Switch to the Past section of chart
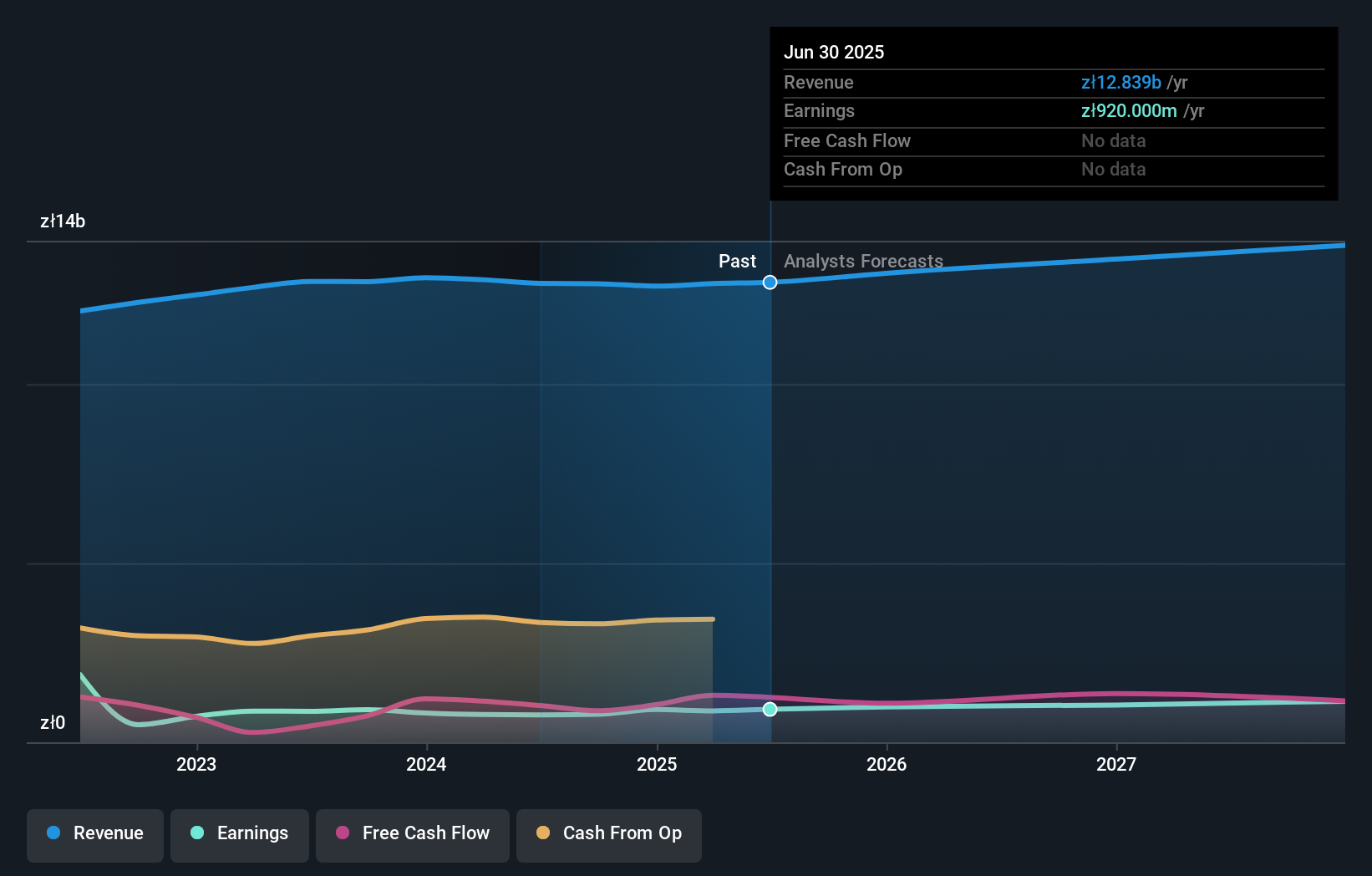 click(x=736, y=261)
